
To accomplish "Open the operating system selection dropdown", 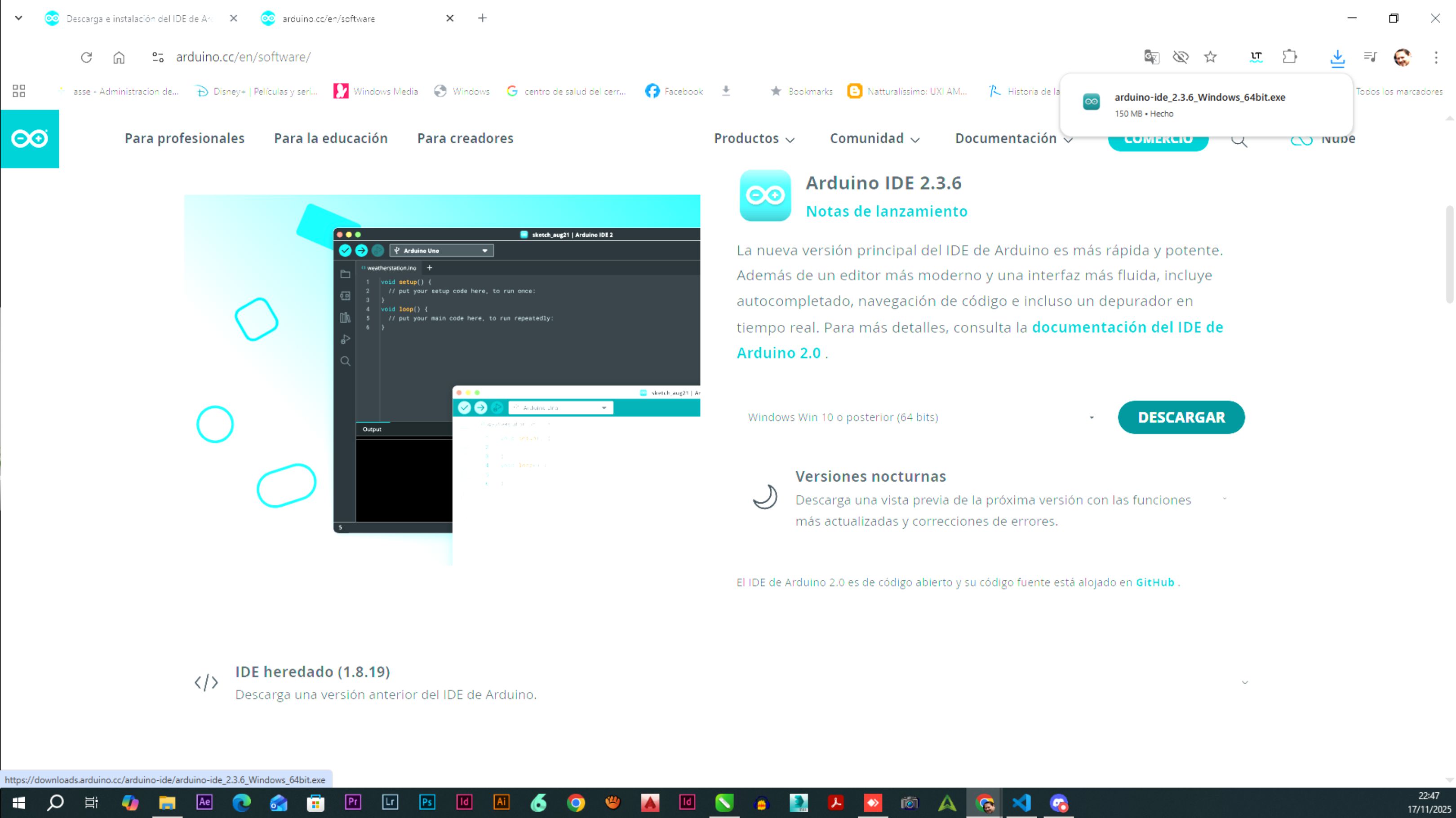I will click(921, 417).
